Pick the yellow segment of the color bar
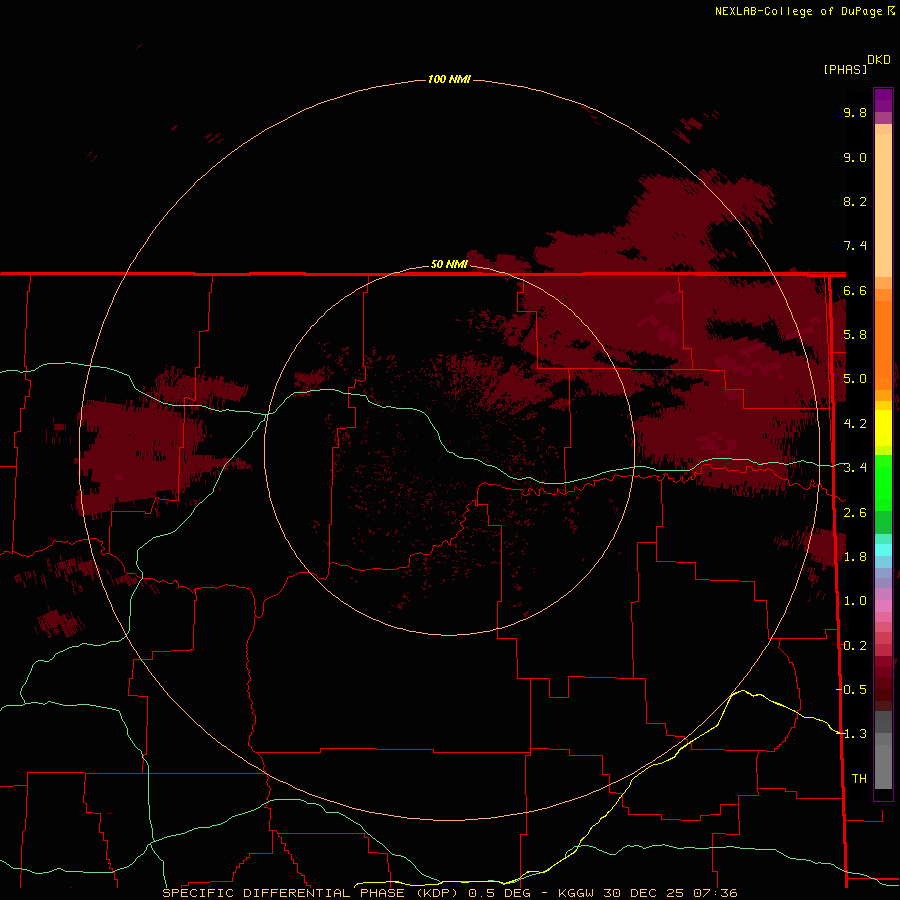Viewport: 900px width, 900px height. 883,428
